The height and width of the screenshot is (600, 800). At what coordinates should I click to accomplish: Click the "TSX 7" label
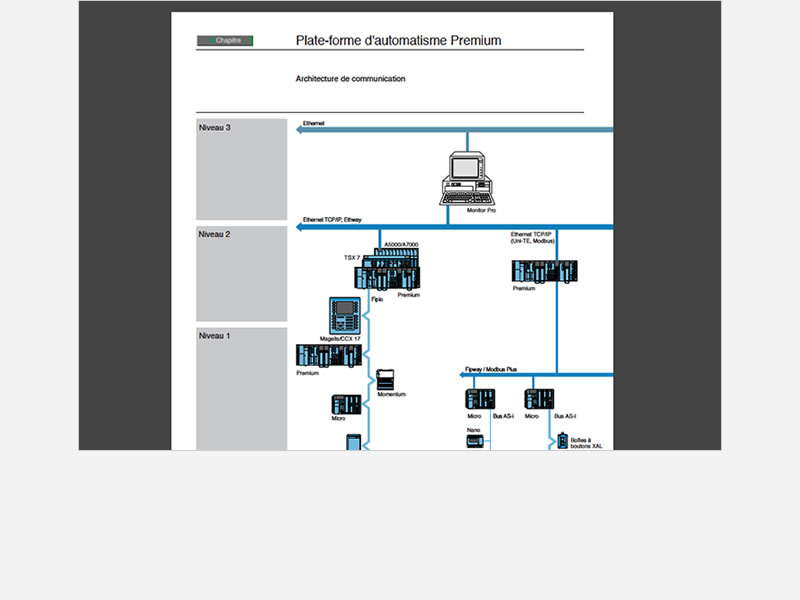352,258
